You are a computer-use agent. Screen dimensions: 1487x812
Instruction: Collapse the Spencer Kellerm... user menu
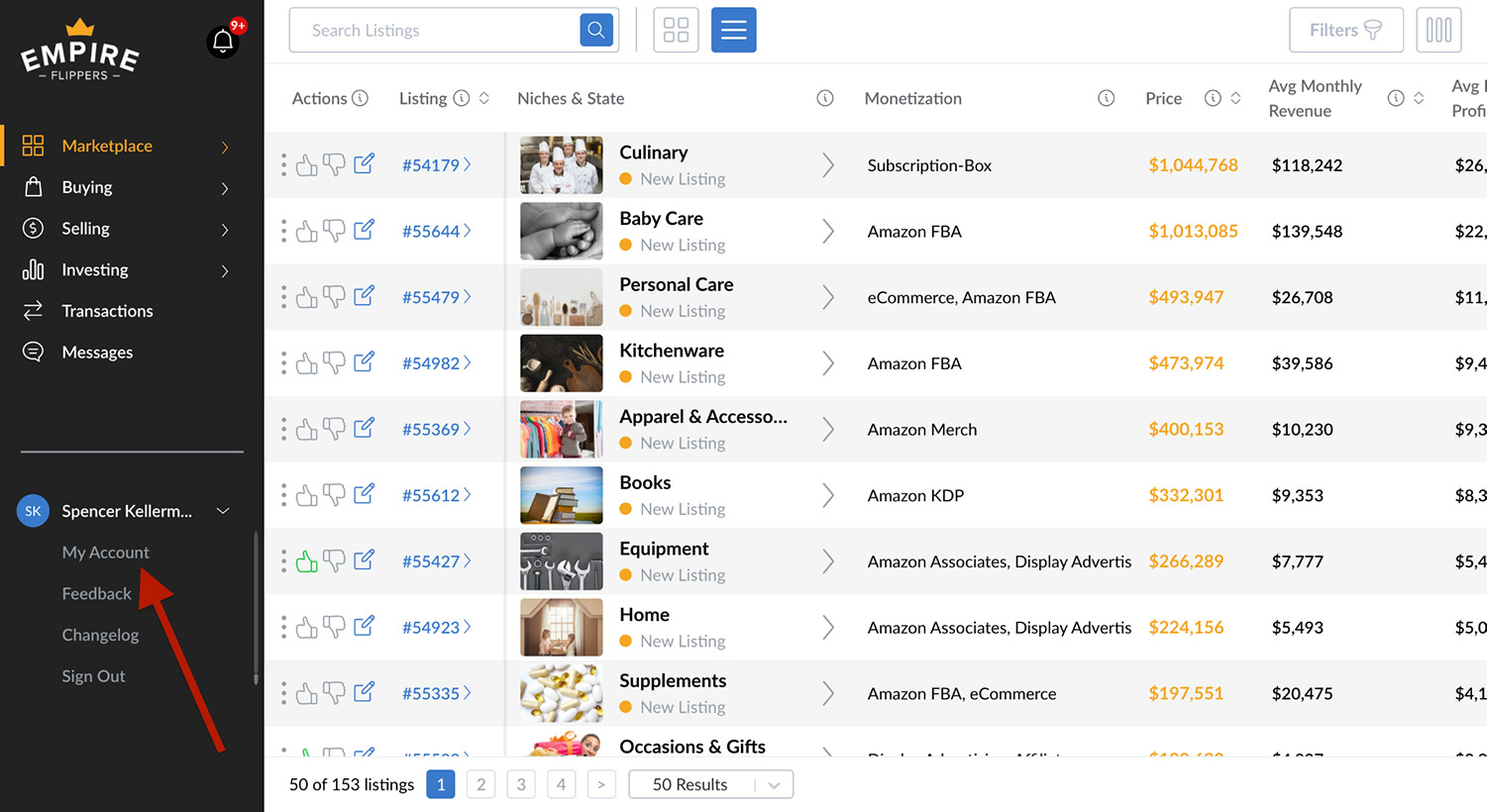click(223, 511)
